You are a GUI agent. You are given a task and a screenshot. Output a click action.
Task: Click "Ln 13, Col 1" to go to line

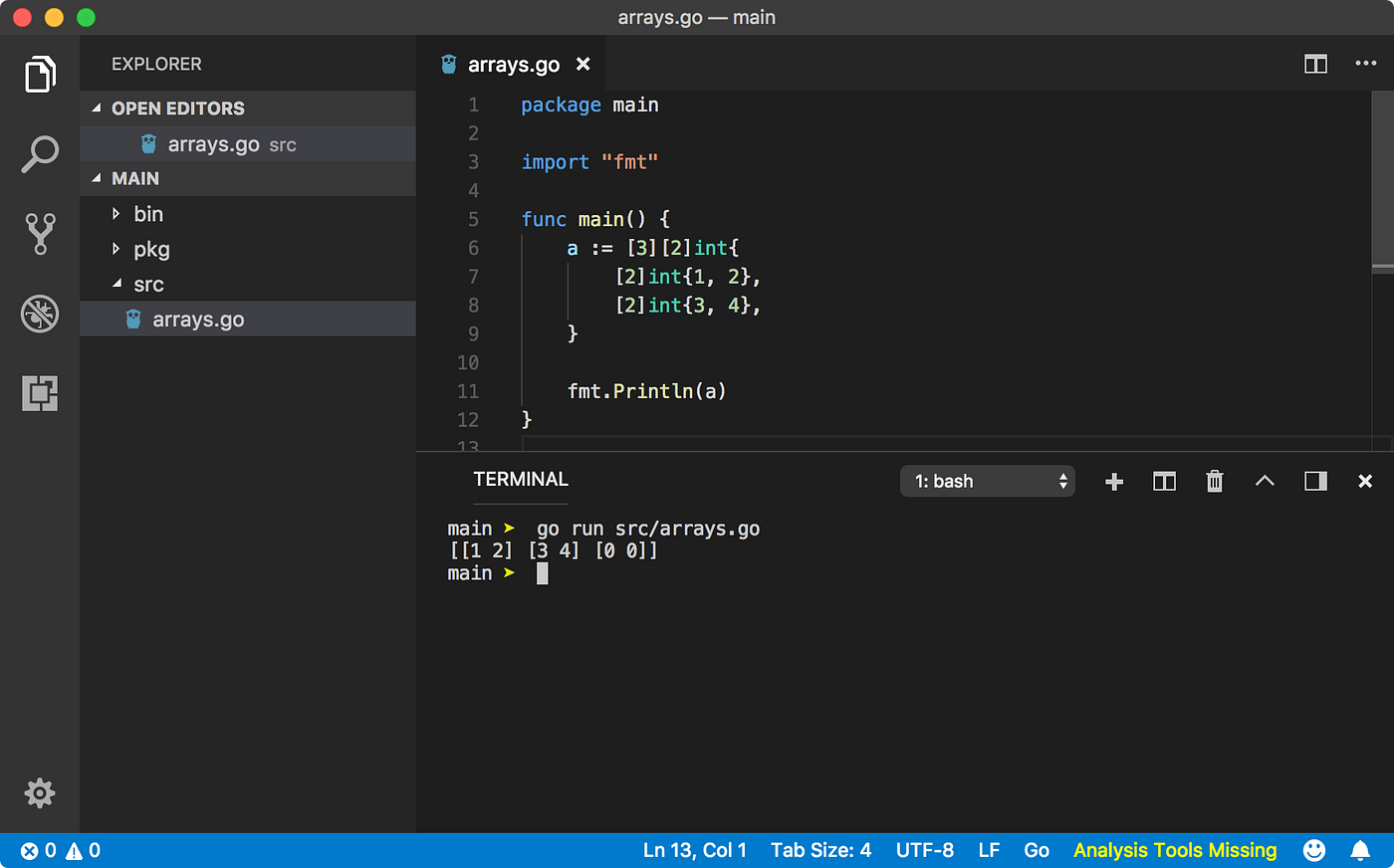click(x=694, y=850)
